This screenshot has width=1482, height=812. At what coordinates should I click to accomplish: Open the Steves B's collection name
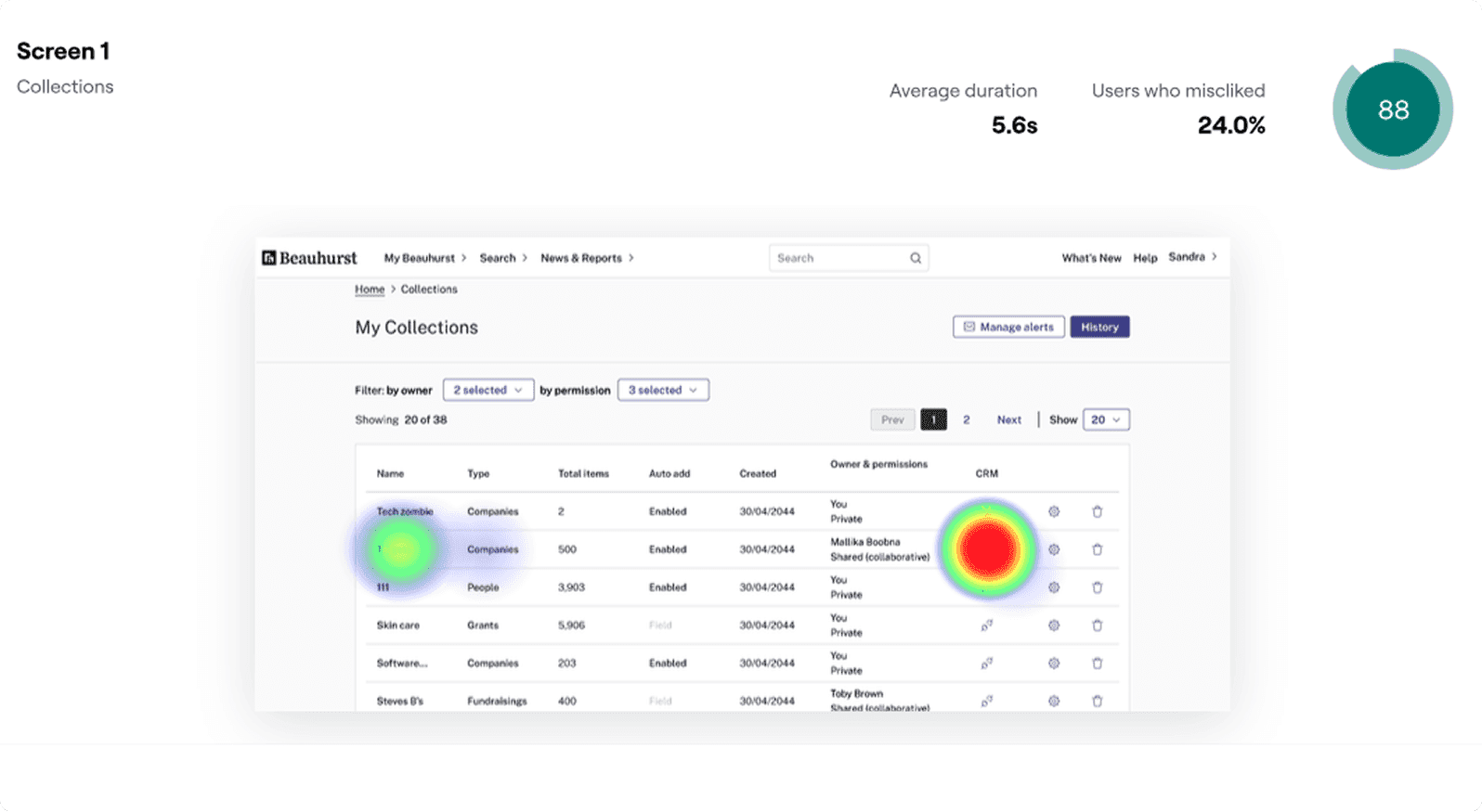[400, 702]
